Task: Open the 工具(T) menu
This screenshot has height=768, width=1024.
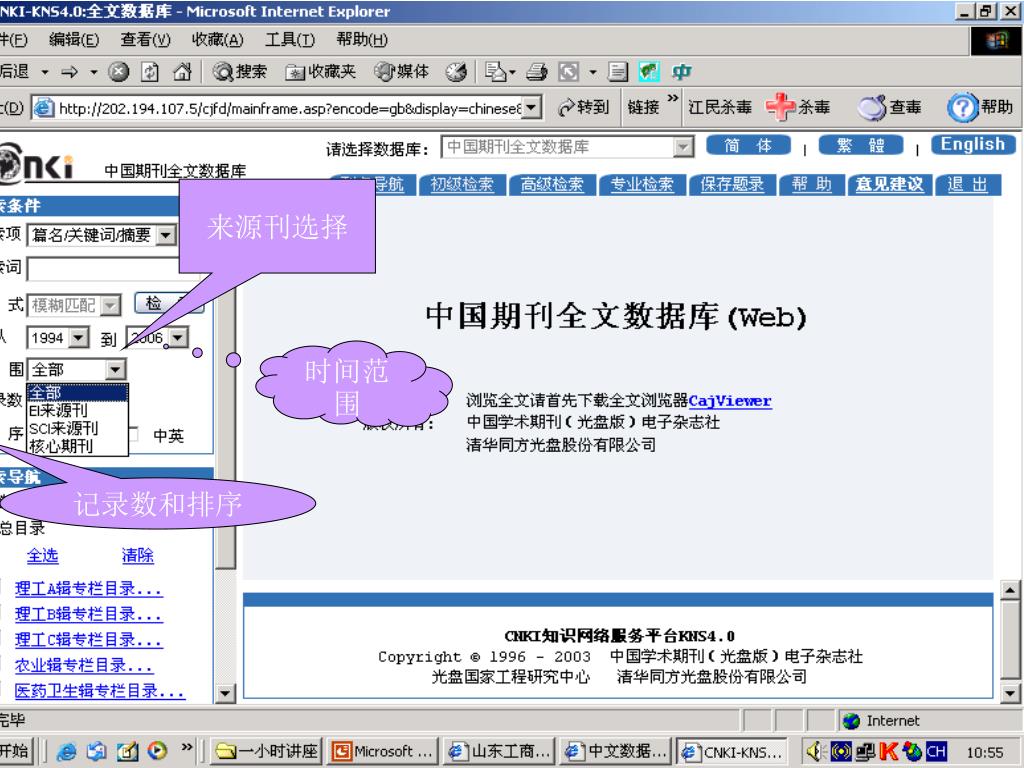Action: (x=289, y=40)
